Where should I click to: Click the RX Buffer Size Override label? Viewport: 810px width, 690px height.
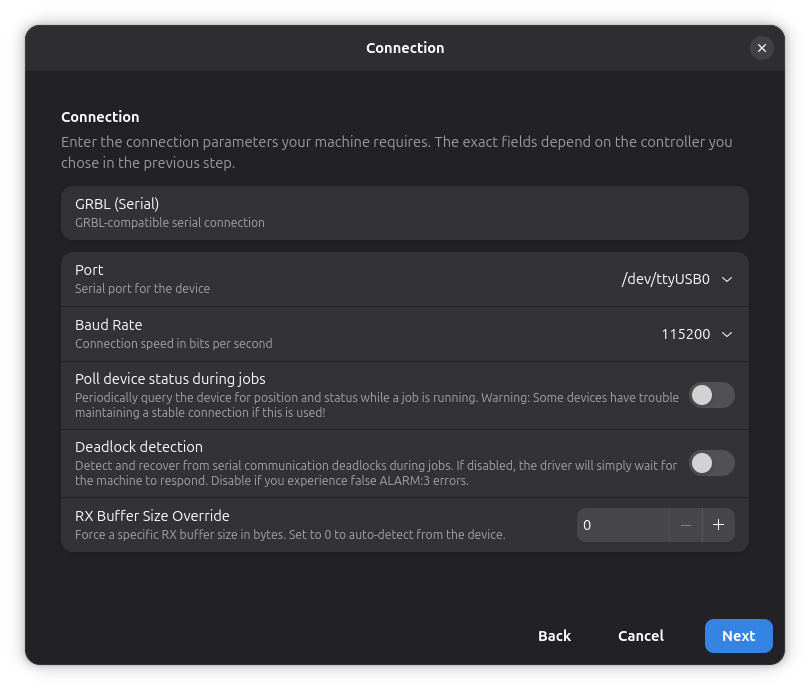(152, 516)
